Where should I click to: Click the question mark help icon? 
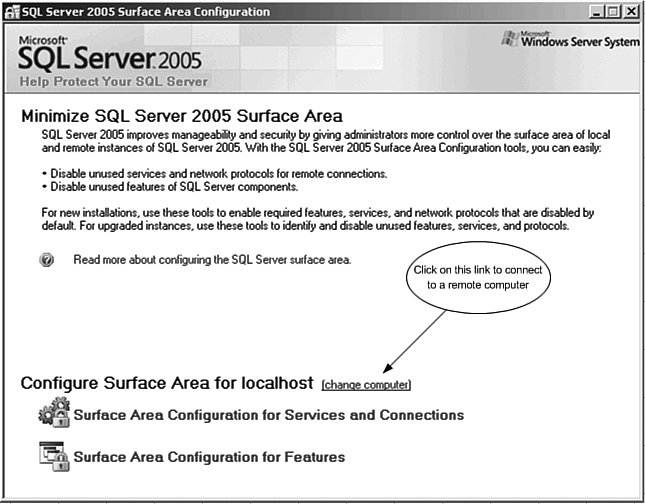pyautogui.click(x=46, y=260)
